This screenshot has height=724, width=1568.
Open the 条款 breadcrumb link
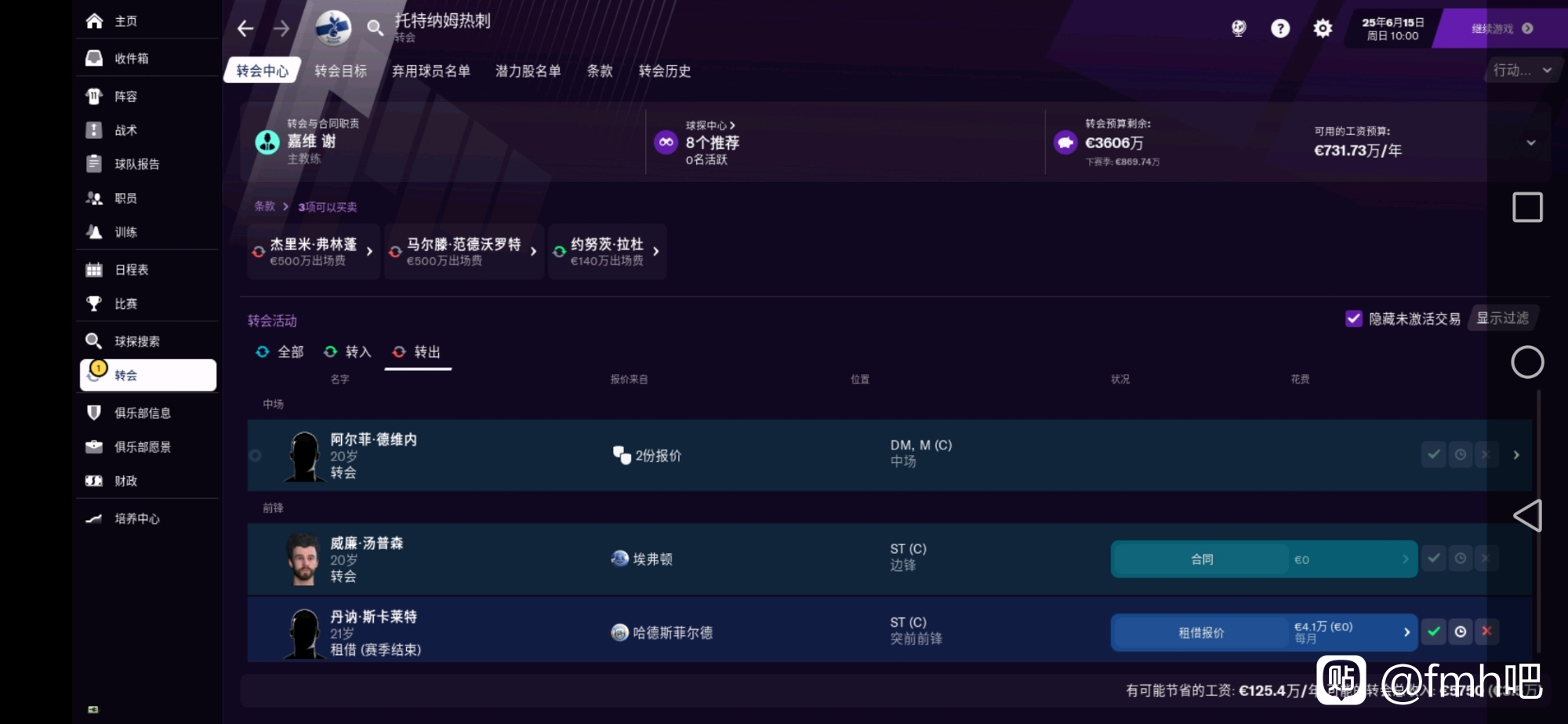(x=265, y=206)
